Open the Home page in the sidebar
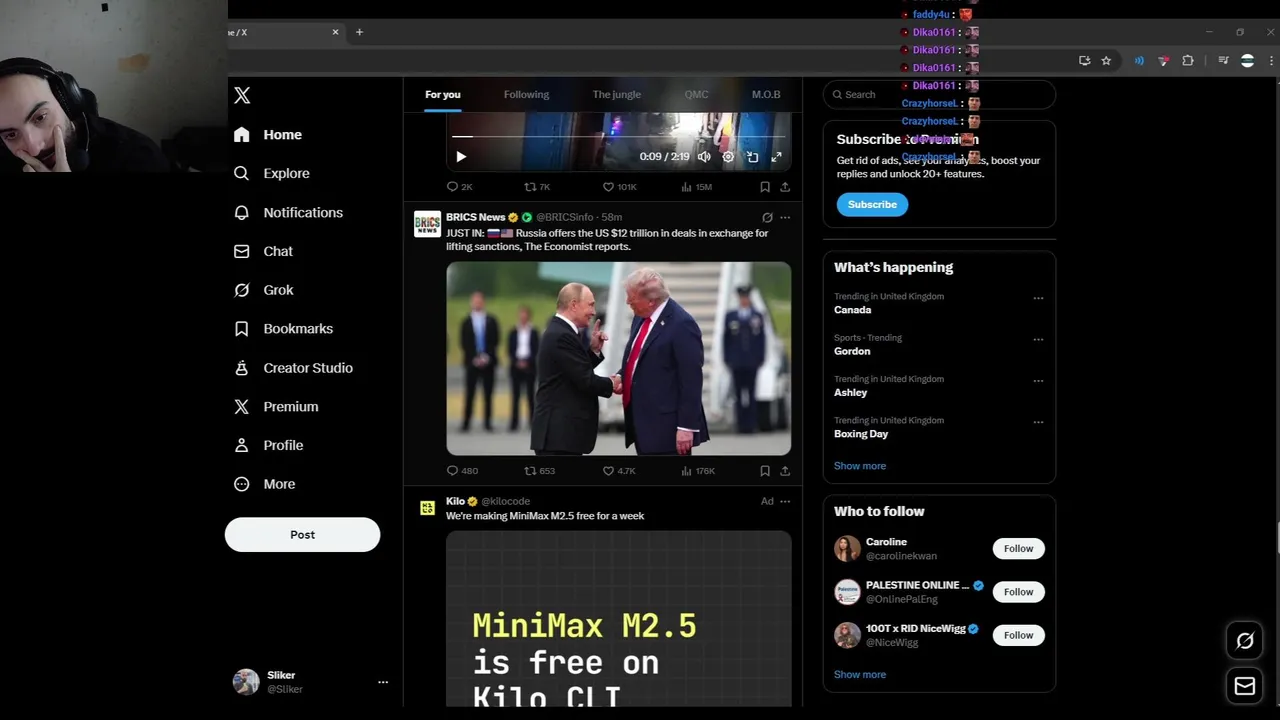The height and width of the screenshot is (720, 1280). pyautogui.click(x=267, y=135)
